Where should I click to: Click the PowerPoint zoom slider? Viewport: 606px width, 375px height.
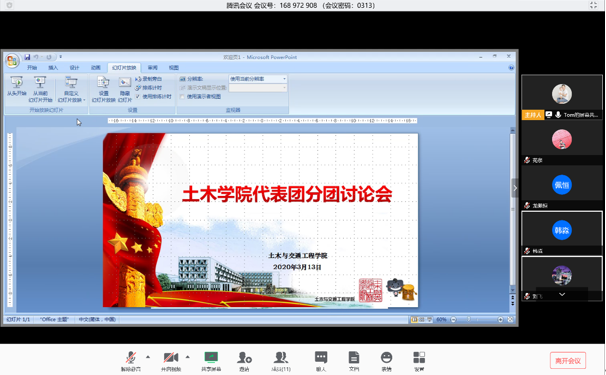click(477, 320)
